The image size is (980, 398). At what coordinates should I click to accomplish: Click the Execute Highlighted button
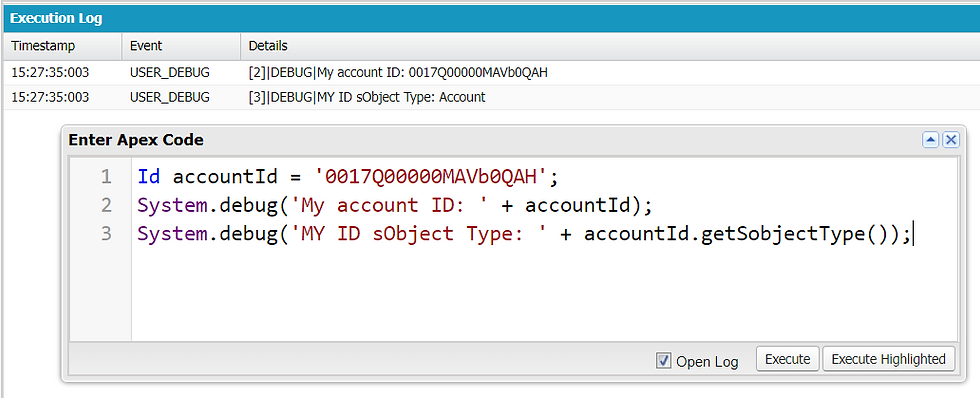pos(888,359)
